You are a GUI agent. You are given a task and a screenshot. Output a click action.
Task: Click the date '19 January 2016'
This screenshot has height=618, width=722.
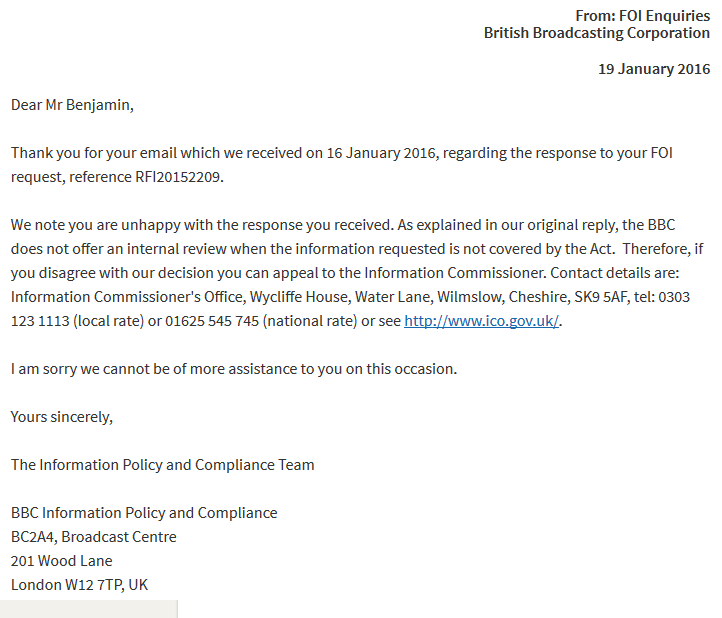pyautogui.click(x=654, y=69)
